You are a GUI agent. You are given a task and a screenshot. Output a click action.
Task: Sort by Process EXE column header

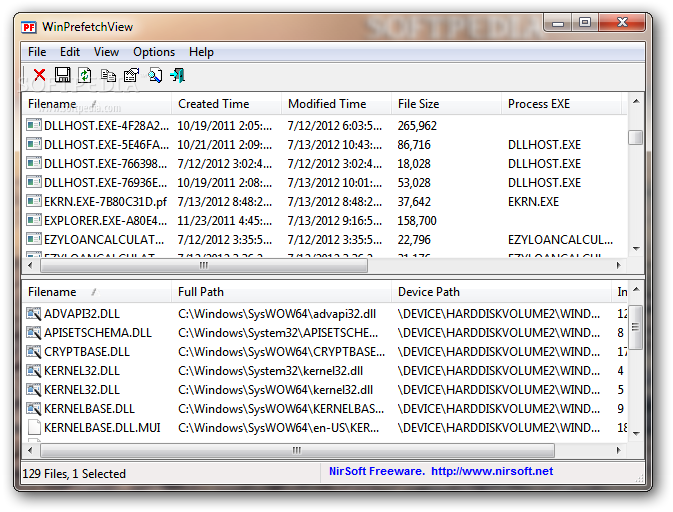[561, 104]
